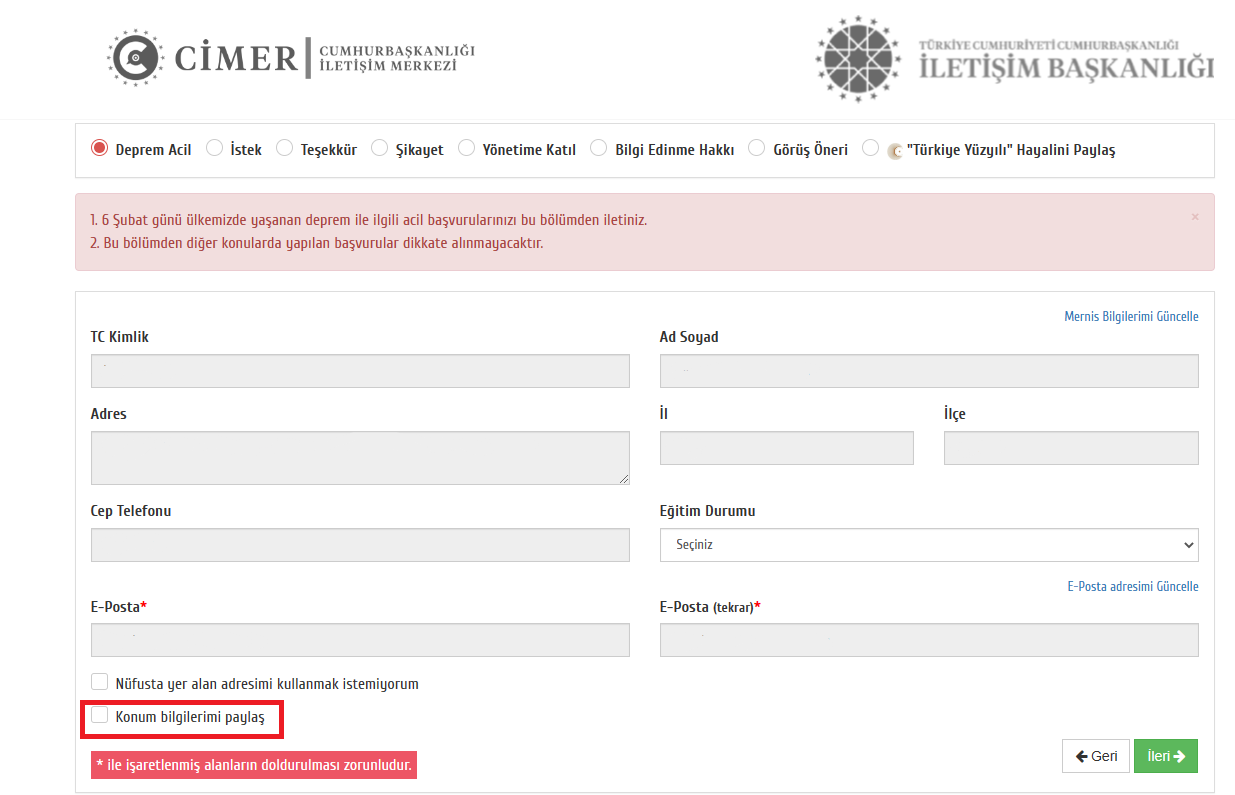Open the Eğitim Durumu dropdown
The width and height of the screenshot is (1235, 795).
928,545
